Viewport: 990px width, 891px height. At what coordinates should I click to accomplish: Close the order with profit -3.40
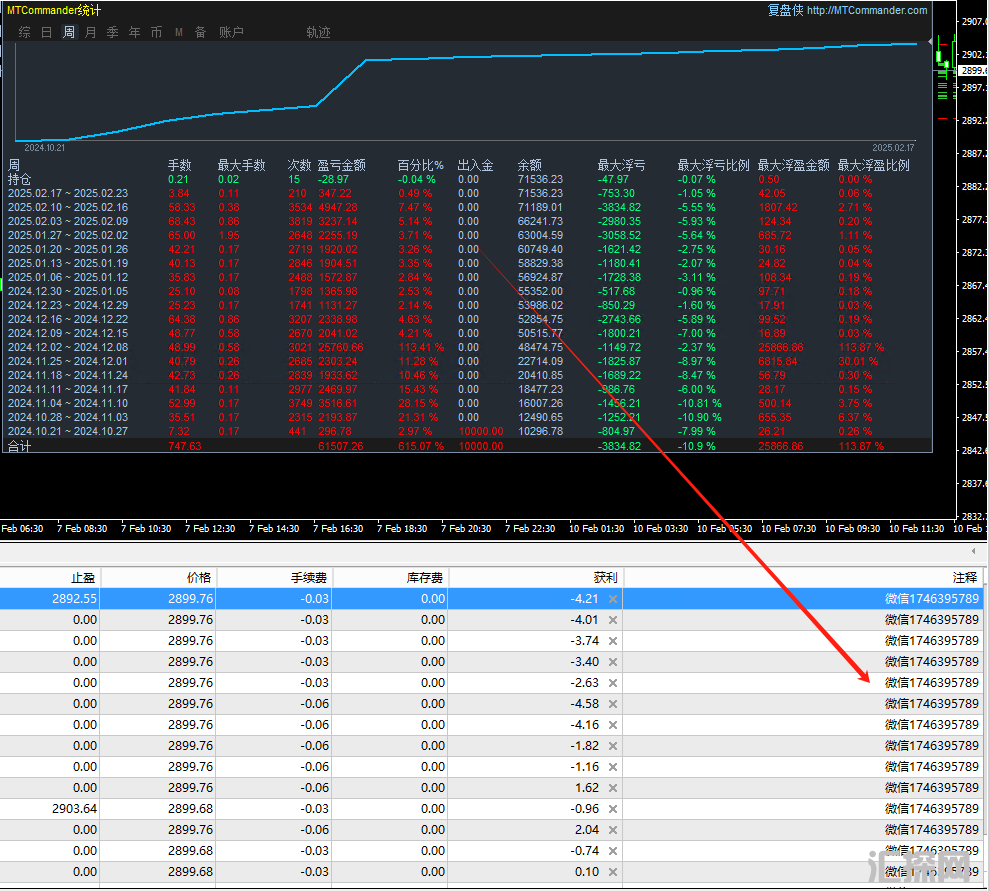pos(612,662)
